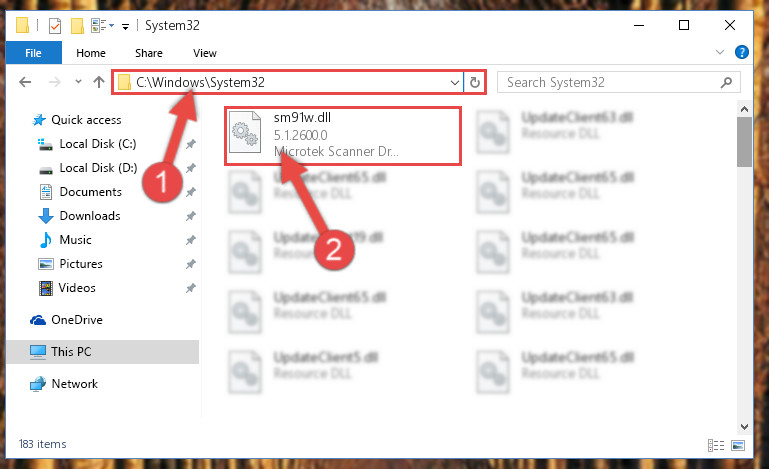Toggle pin beside Local Disk (C:)
Viewport: 769px width, 469px height.
coord(190,144)
